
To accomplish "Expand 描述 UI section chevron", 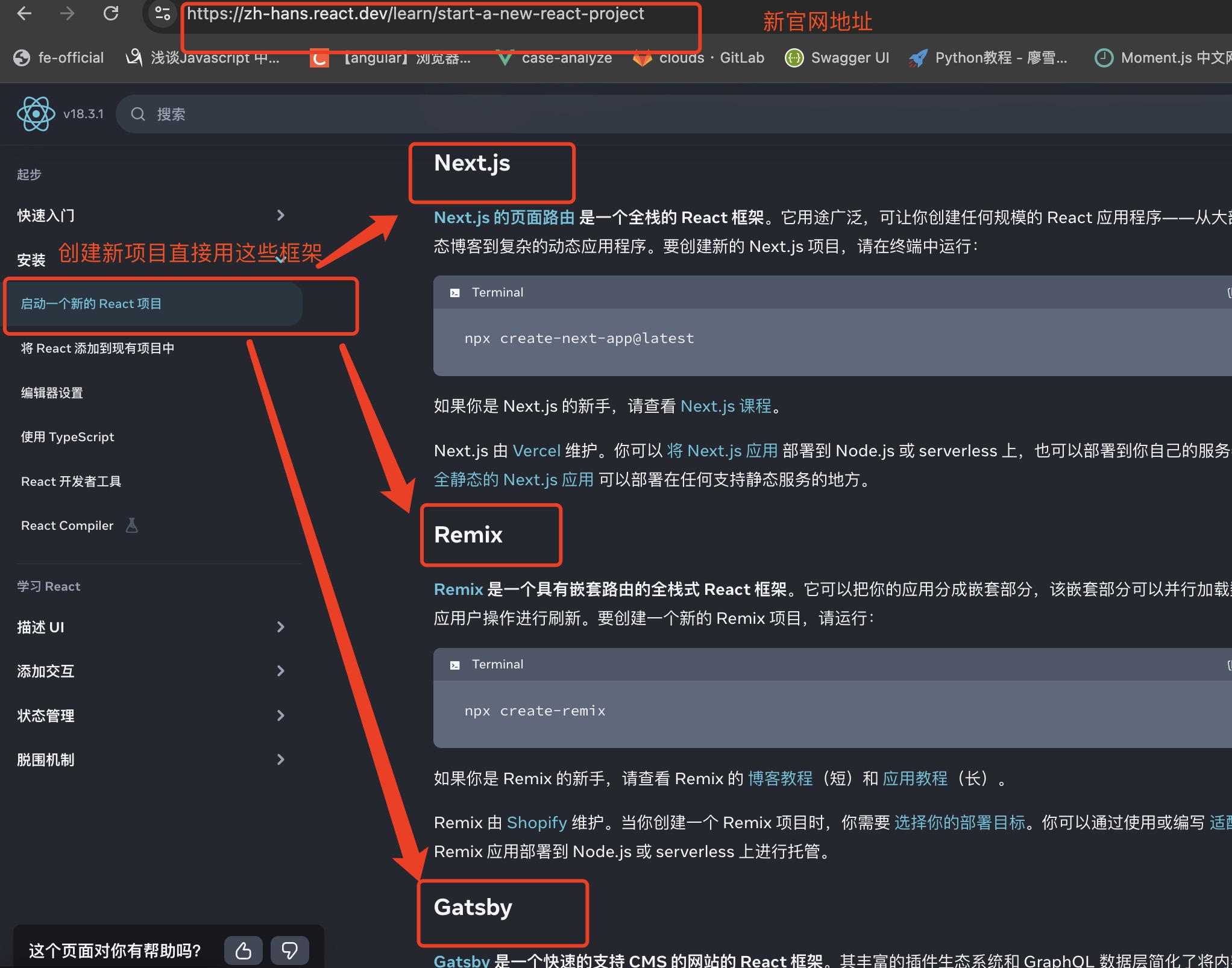I will click(x=280, y=627).
